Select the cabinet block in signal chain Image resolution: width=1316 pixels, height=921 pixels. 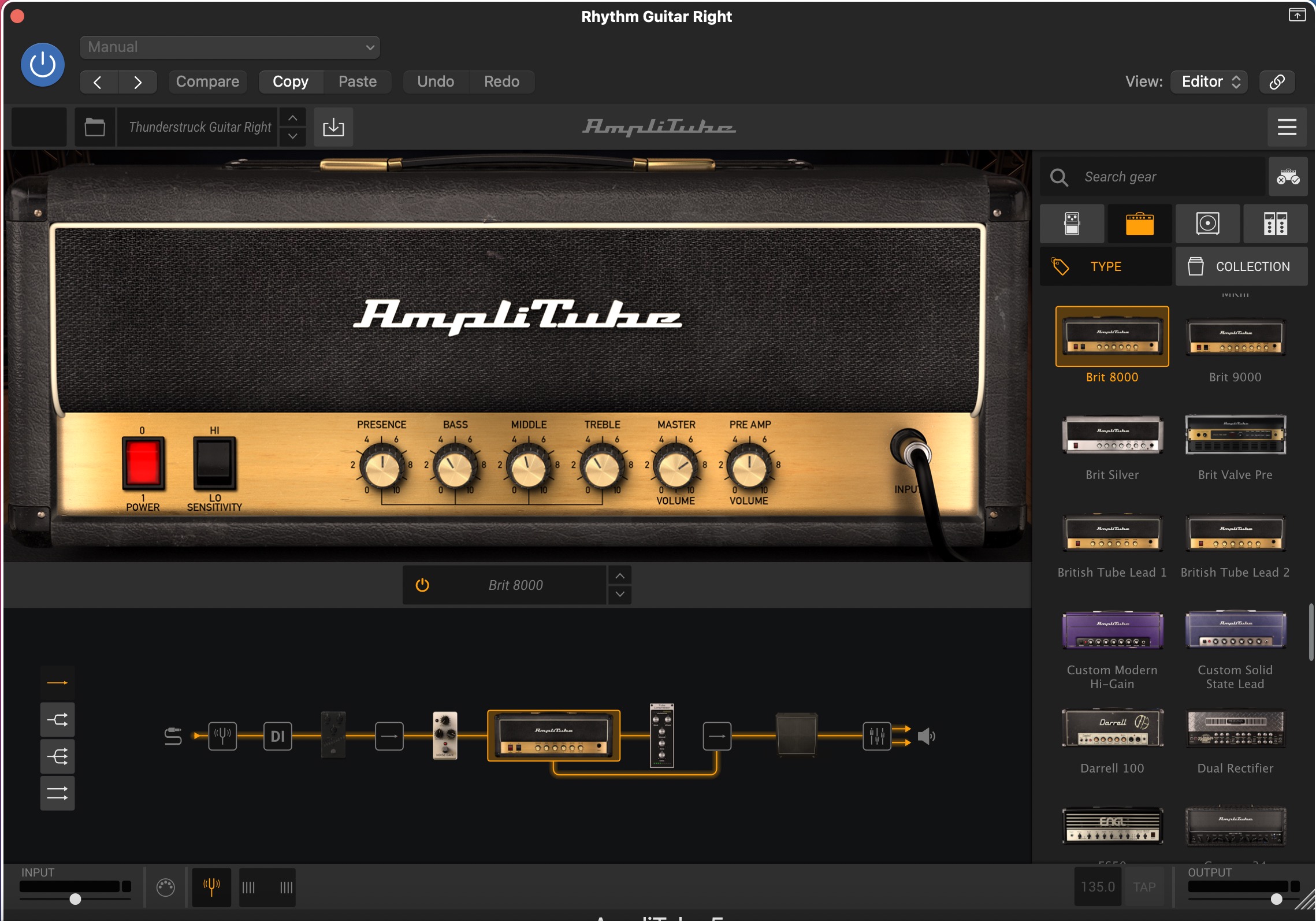[x=796, y=735]
